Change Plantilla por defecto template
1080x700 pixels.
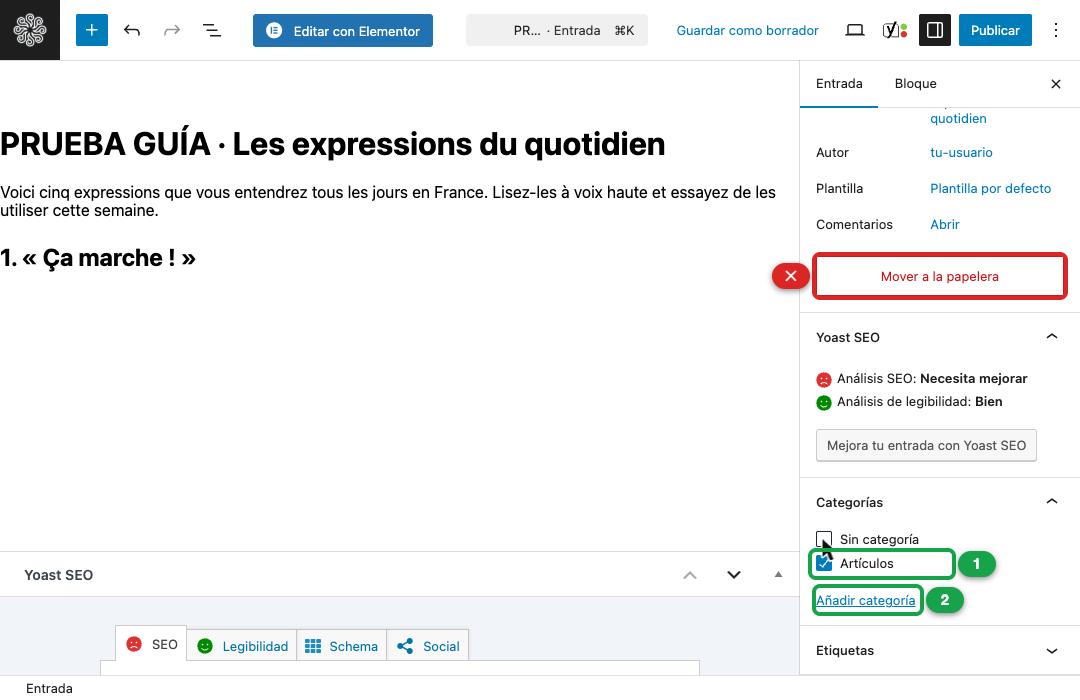click(x=990, y=188)
